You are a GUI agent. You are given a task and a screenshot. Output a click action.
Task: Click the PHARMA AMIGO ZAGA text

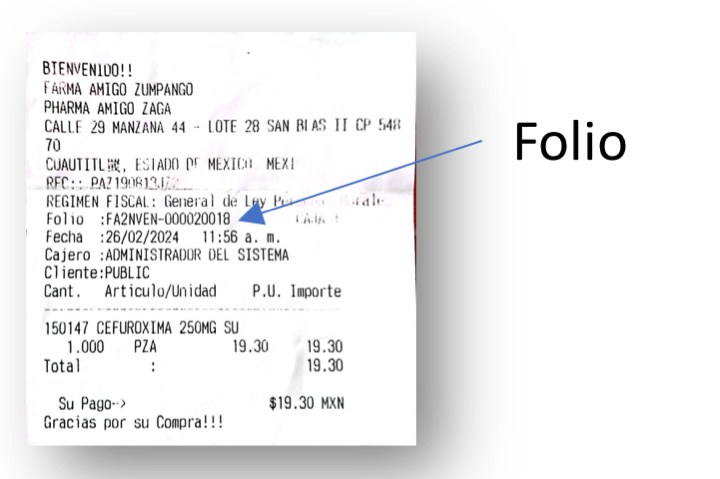(107, 108)
